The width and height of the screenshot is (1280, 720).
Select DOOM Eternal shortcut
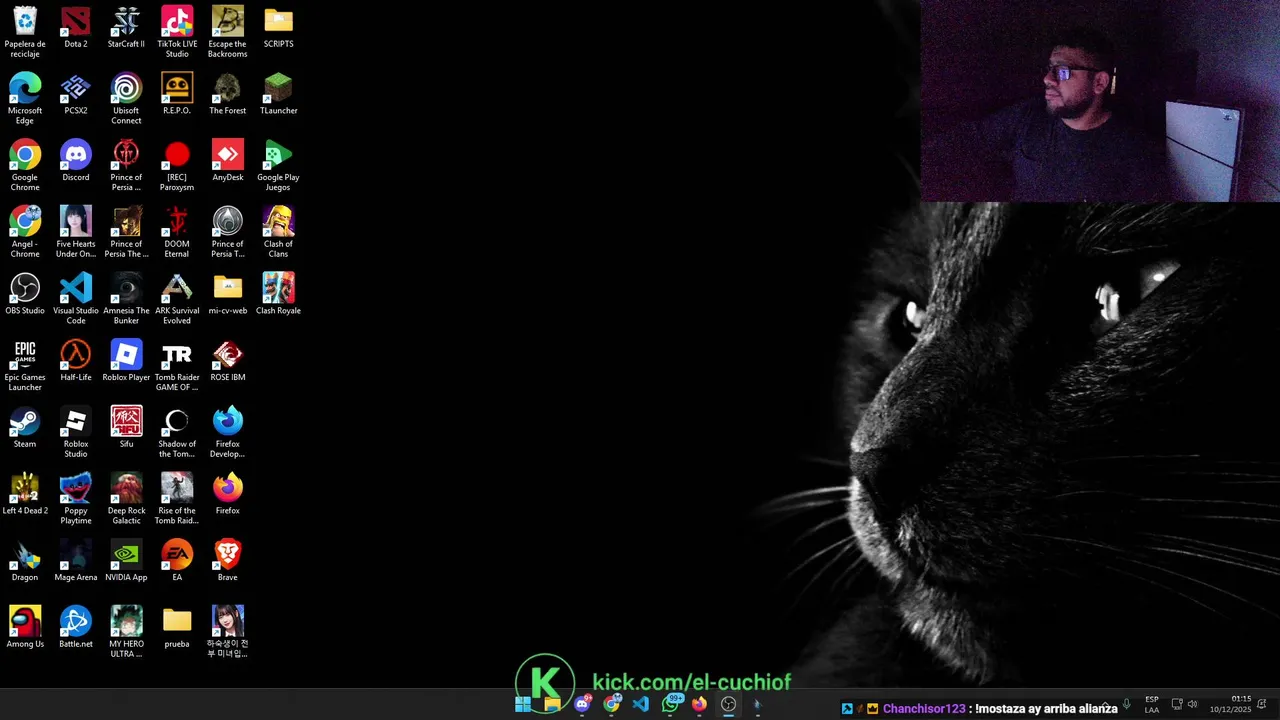point(177,232)
